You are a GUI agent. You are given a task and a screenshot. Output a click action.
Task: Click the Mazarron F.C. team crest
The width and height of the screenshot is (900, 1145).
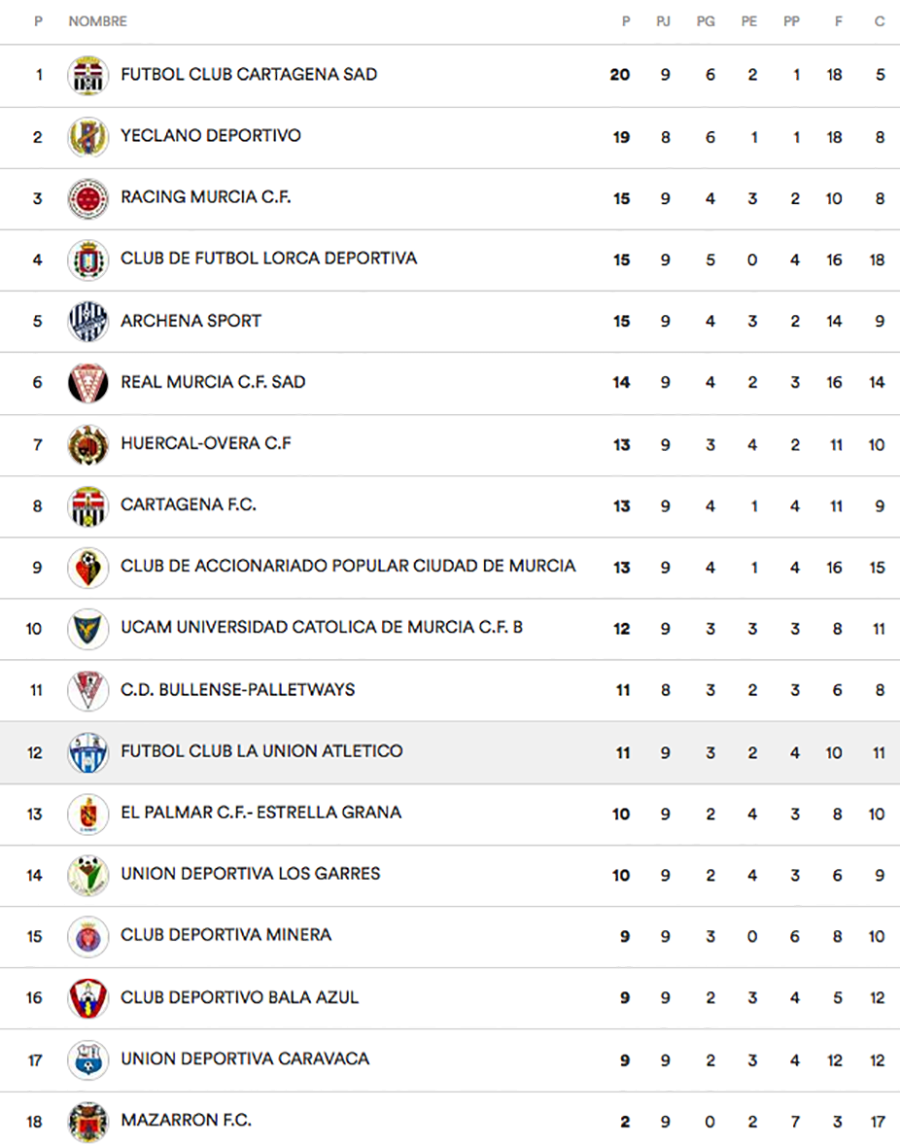pyautogui.click(x=88, y=1121)
